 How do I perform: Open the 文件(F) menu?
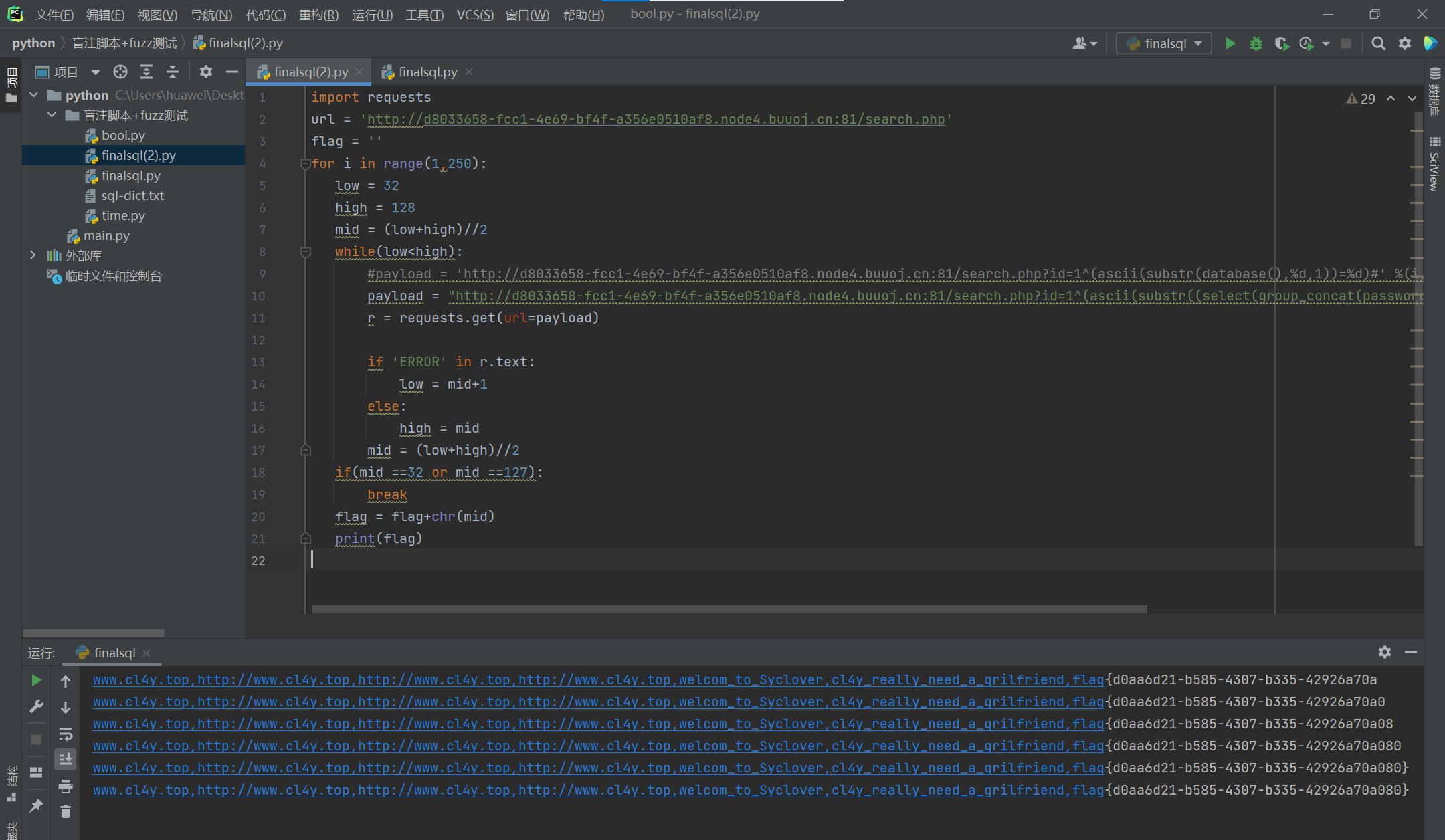54,15
